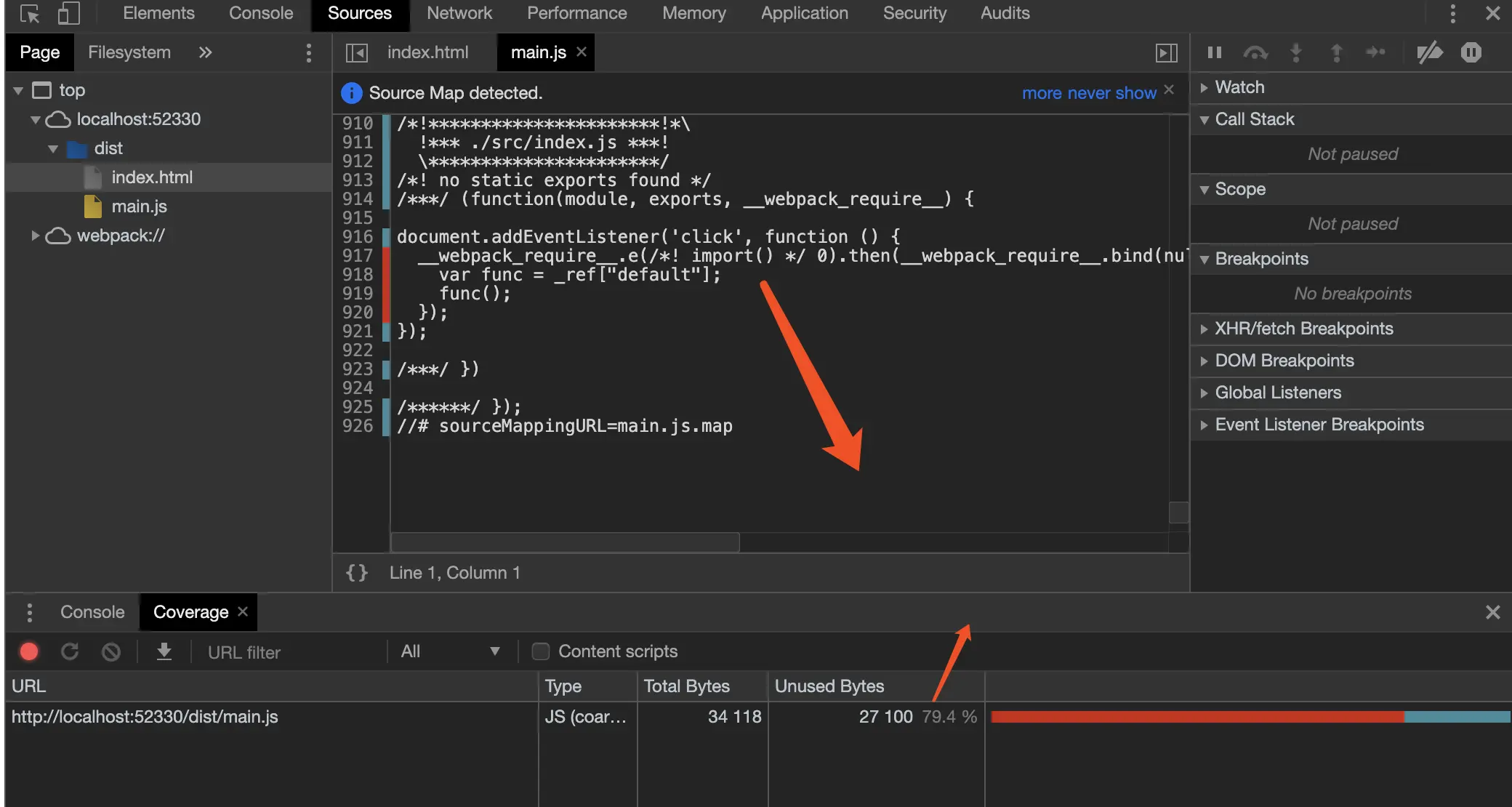Image resolution: width=1512 pixels, height=807 pixels.
Task: Click the never show link
Action: [1111, 93]
